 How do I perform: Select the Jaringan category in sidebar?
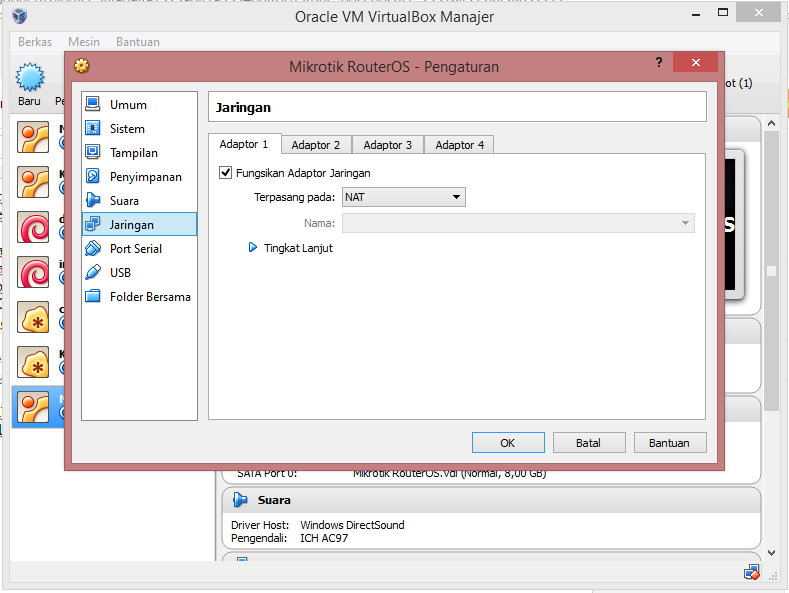tap(139, 225)
